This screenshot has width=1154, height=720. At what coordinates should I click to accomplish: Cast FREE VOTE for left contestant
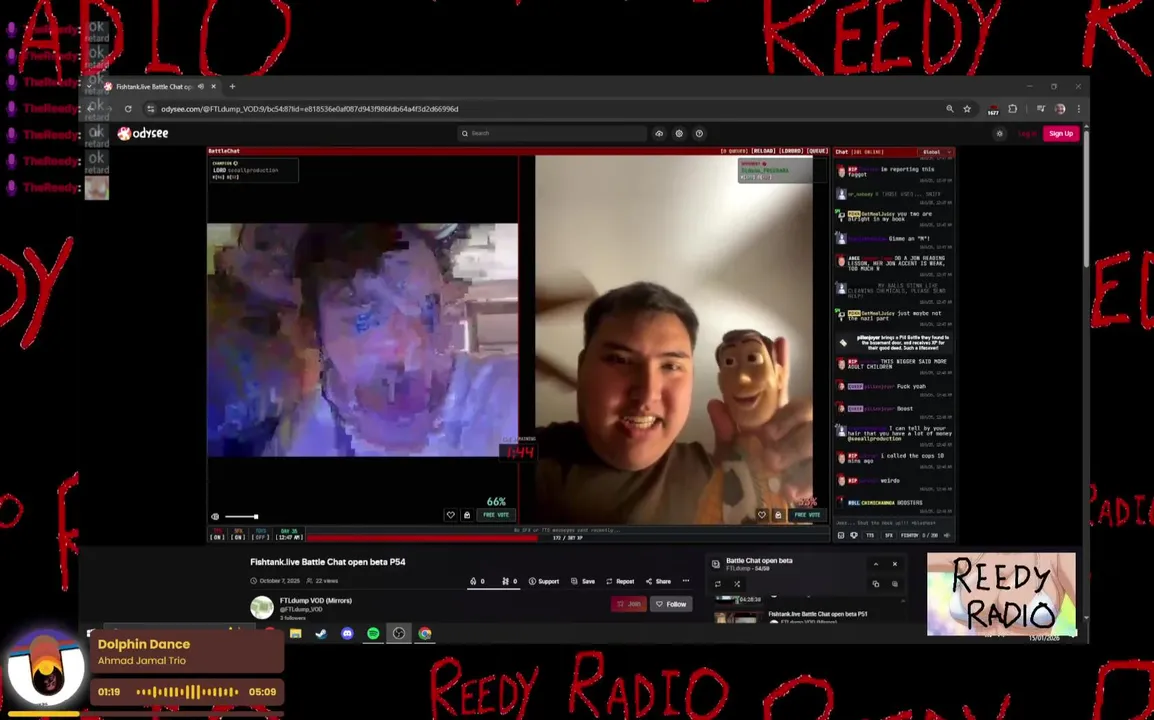coord(496,515)
